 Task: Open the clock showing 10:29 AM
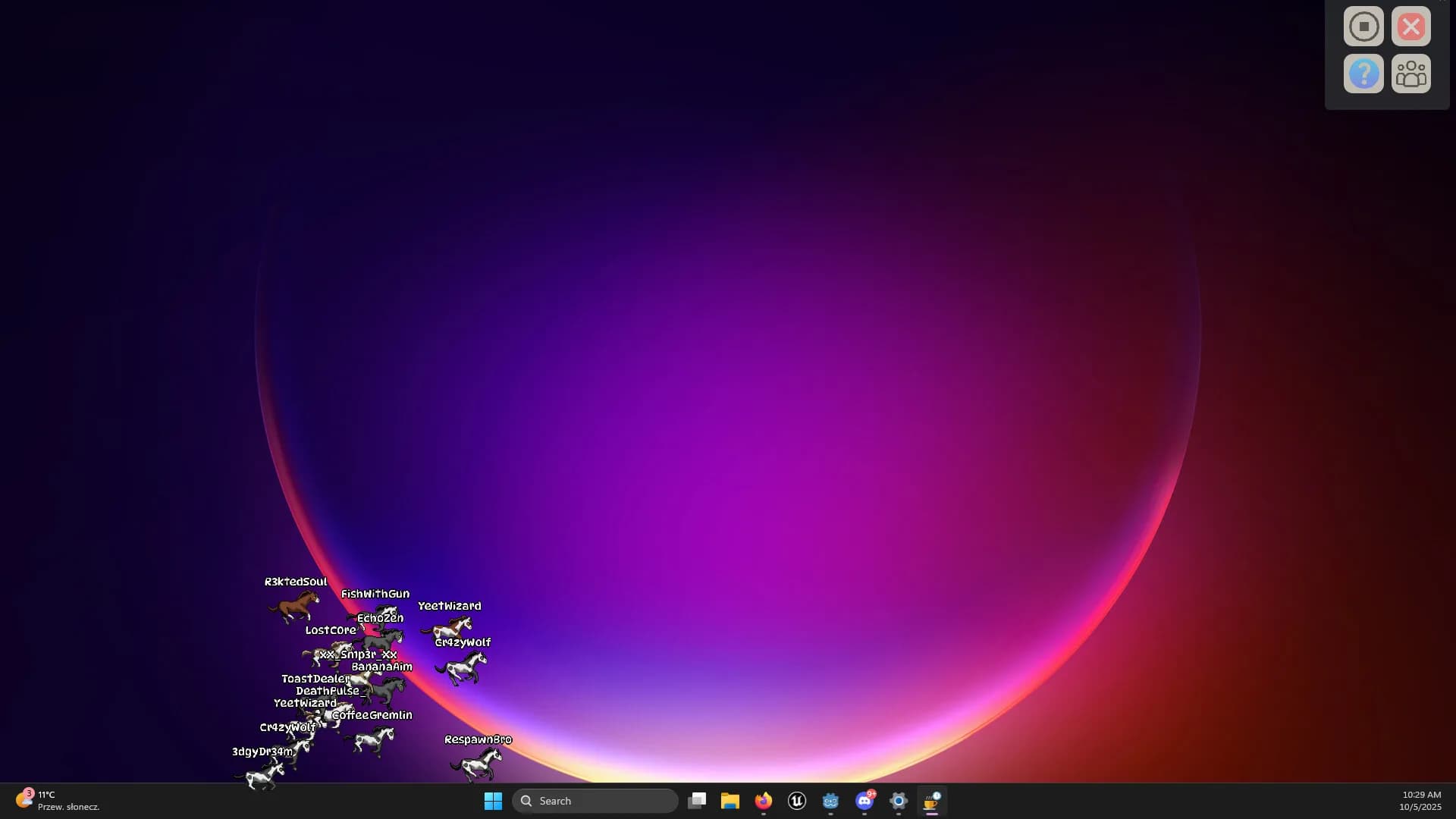pos(1421,801)
